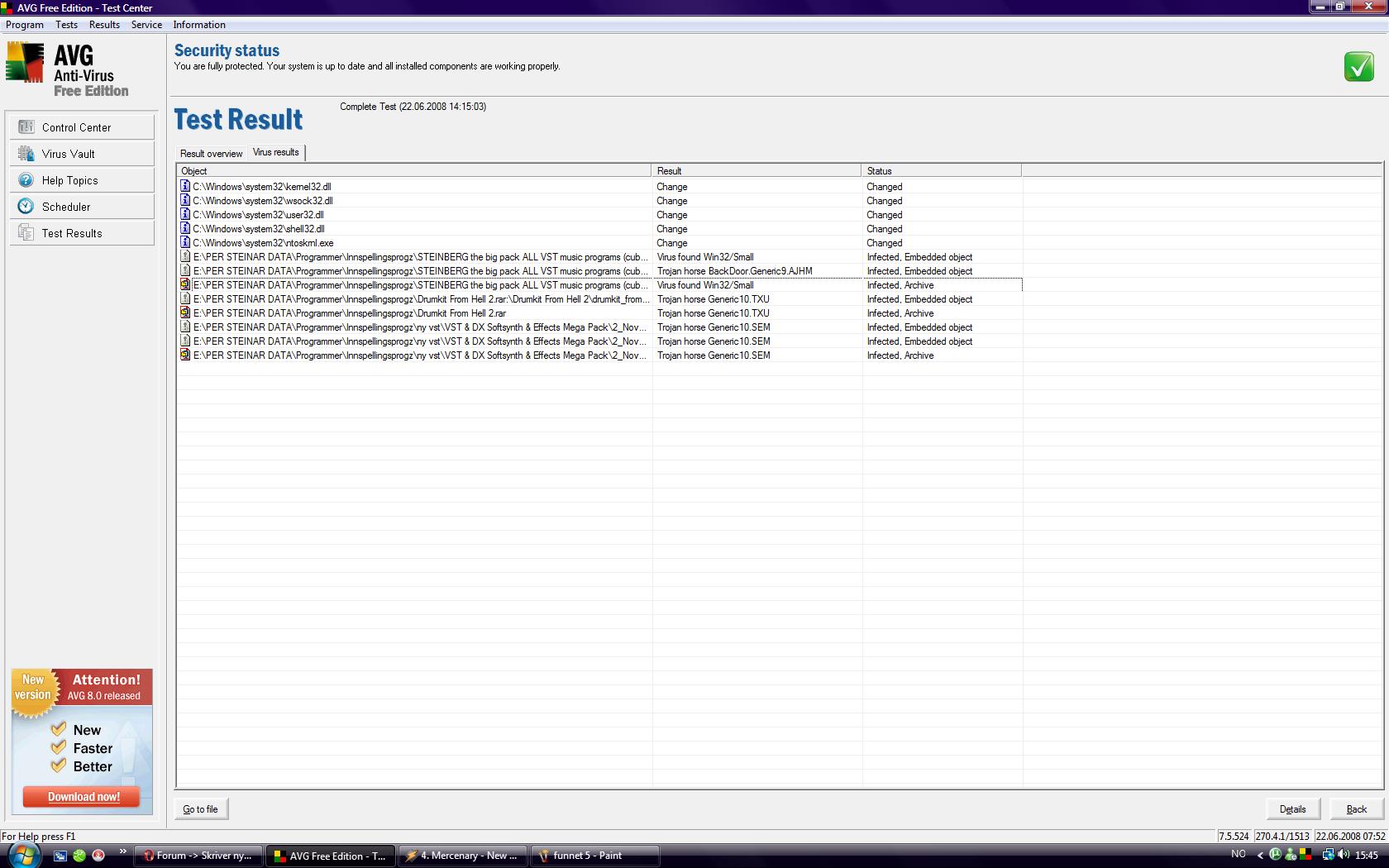
Task: Open the Service menu
Action: [x=146, y=25]
